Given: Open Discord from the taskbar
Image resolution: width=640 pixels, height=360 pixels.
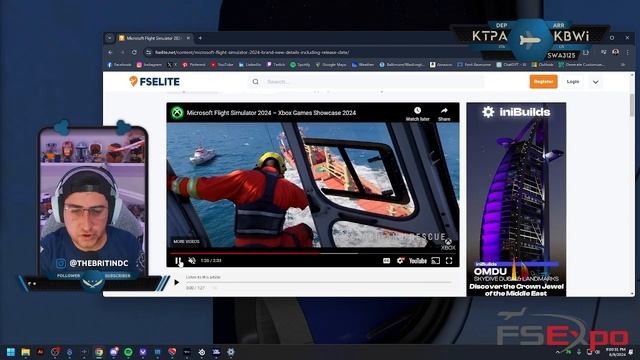Looking at the screenshot, I should tap(114, 352).
